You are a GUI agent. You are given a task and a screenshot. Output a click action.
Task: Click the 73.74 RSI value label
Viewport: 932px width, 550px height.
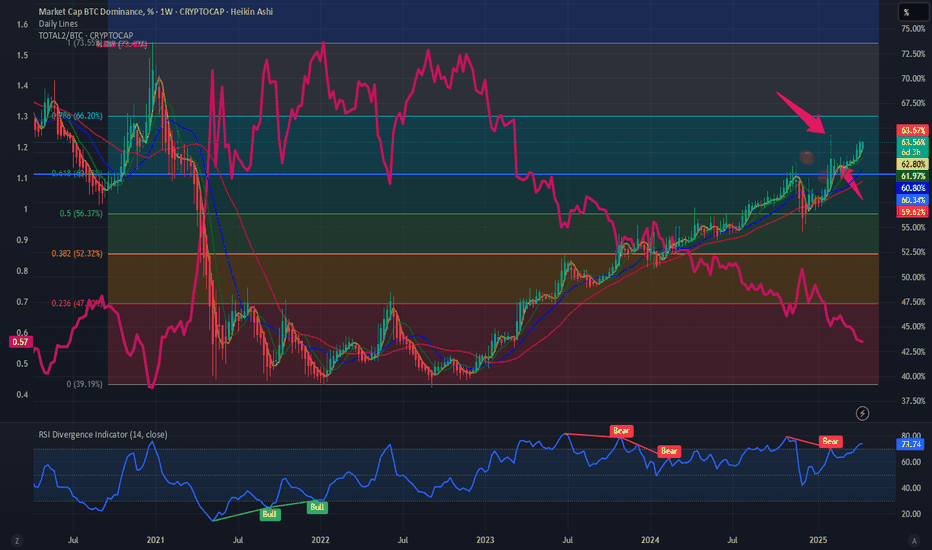click(x=911, y=444)
